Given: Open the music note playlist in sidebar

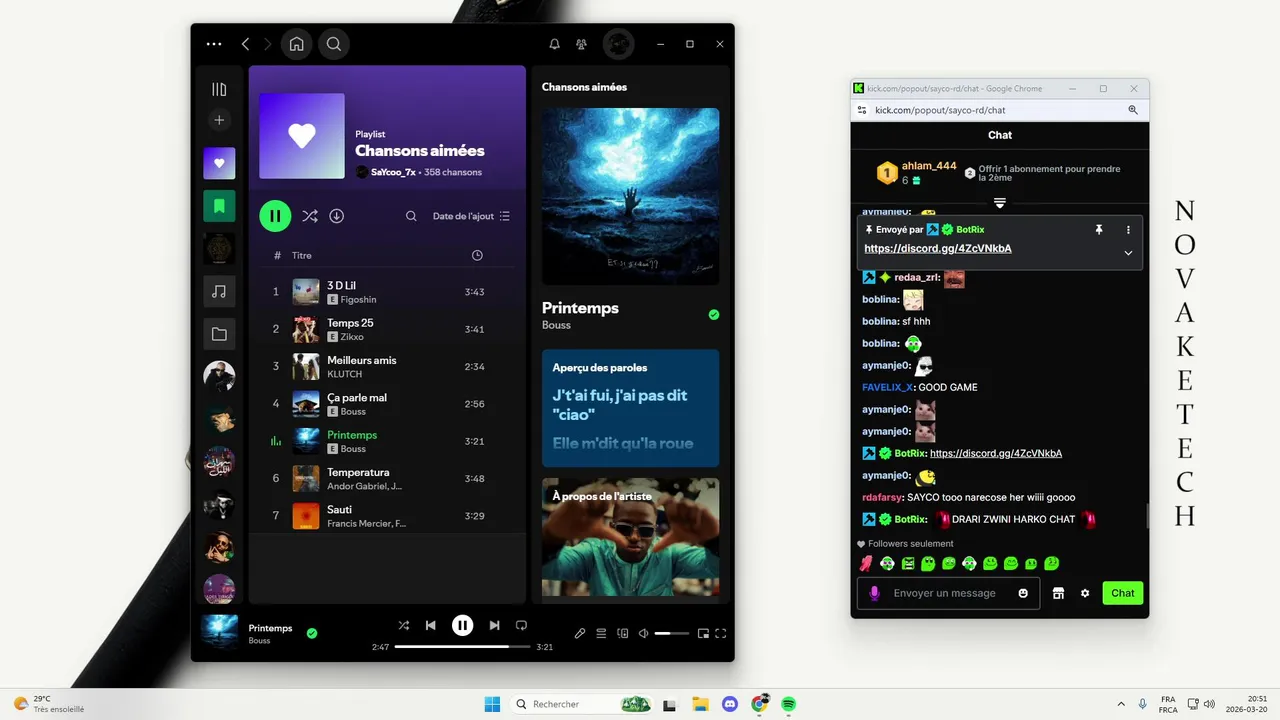Looking at the screenshot, I should 219,291.
